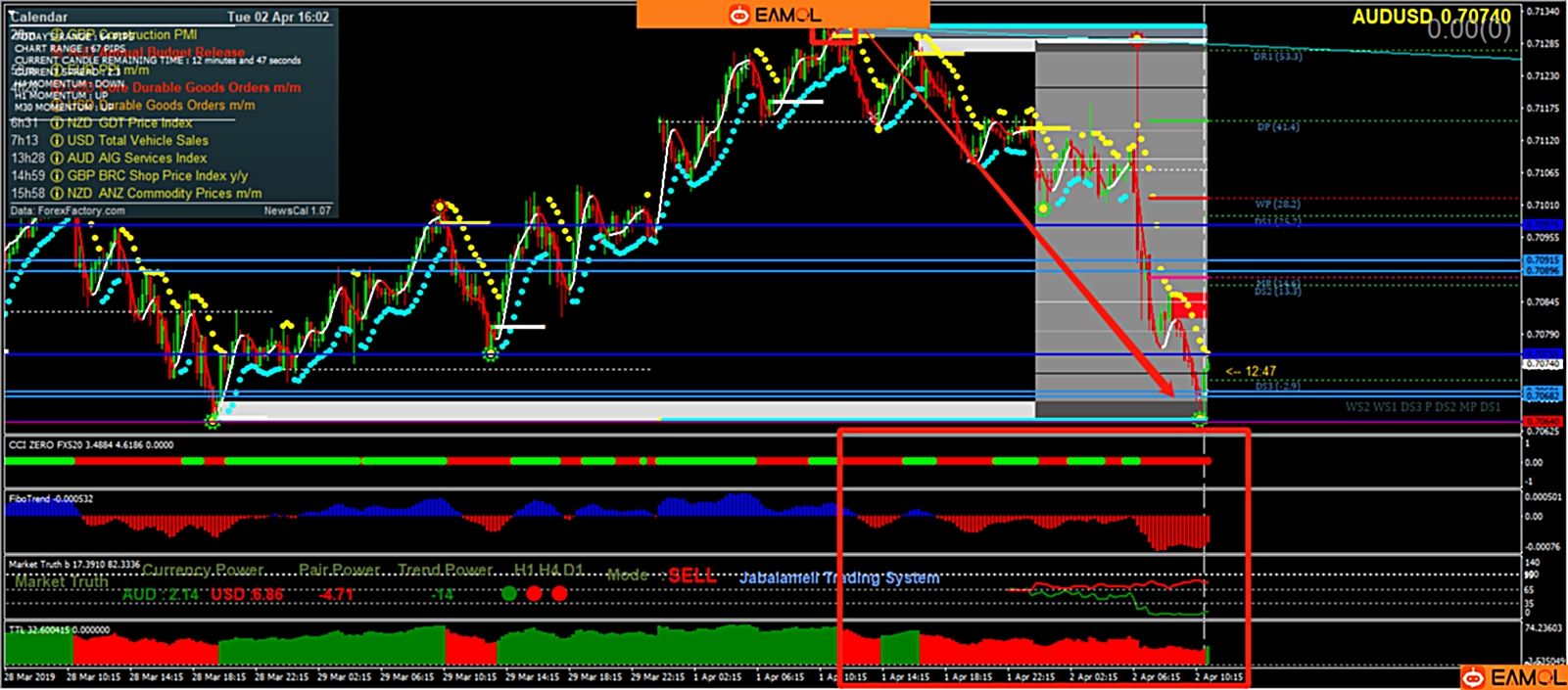This screenshot has height=690, width=1568.
Task: Click the red 0.70640 price level tag
Action: click(1543, 422)
